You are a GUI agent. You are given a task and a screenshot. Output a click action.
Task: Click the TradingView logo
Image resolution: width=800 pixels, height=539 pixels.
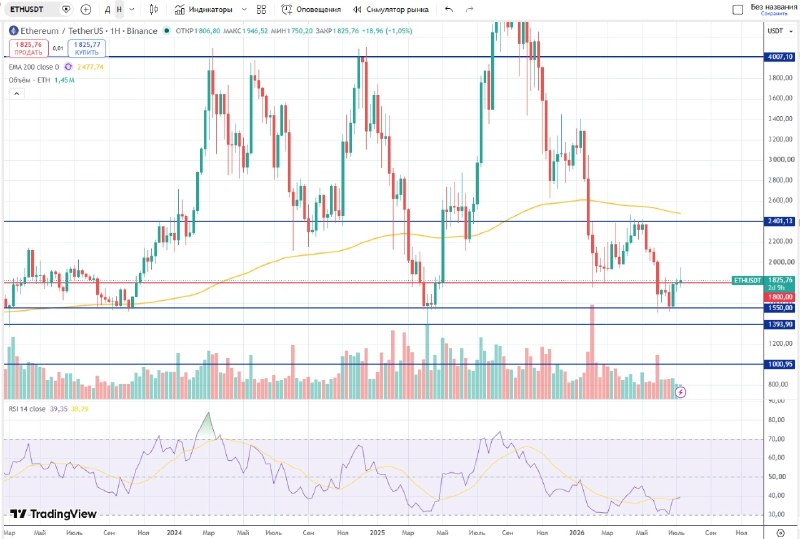tap(53, 513)
